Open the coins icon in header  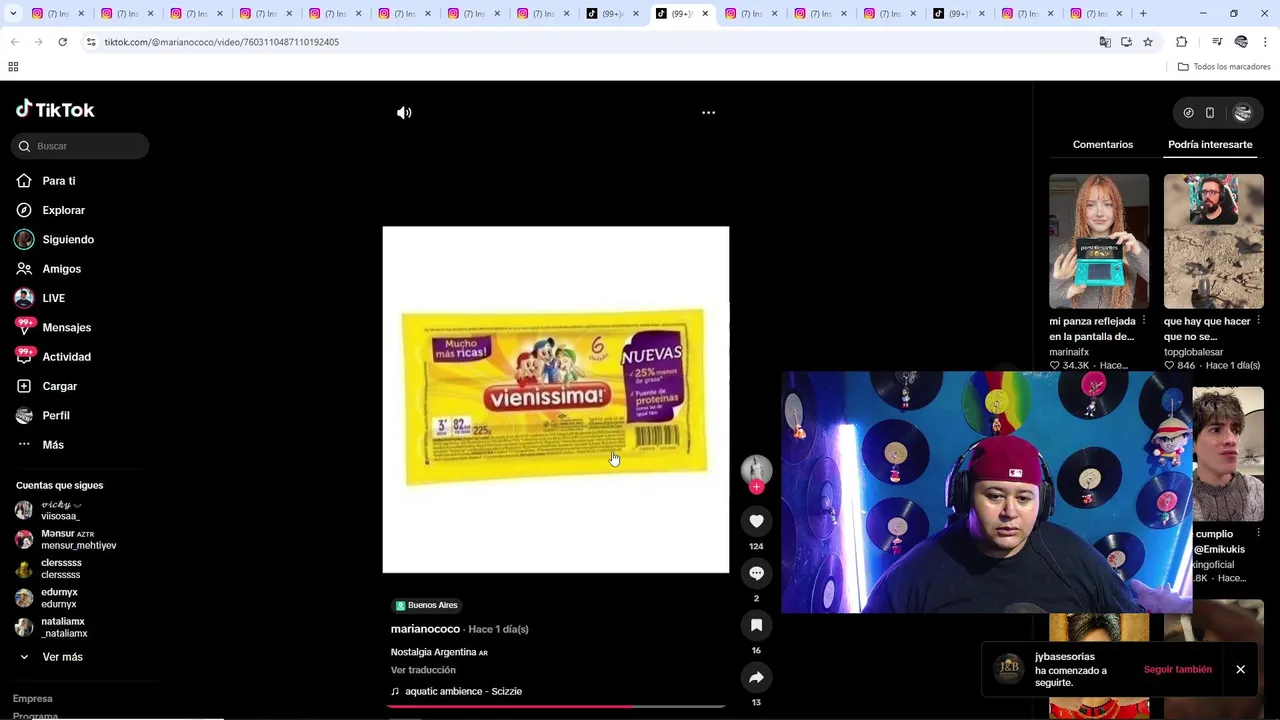pos(1188,113)
